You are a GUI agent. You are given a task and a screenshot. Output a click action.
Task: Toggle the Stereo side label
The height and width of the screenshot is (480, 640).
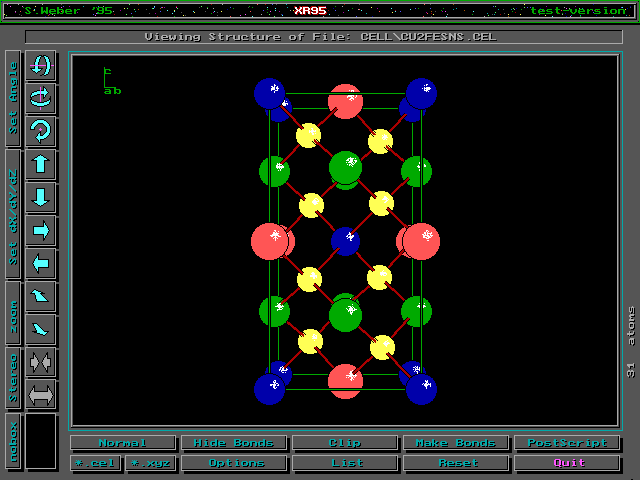click(13, 378)
